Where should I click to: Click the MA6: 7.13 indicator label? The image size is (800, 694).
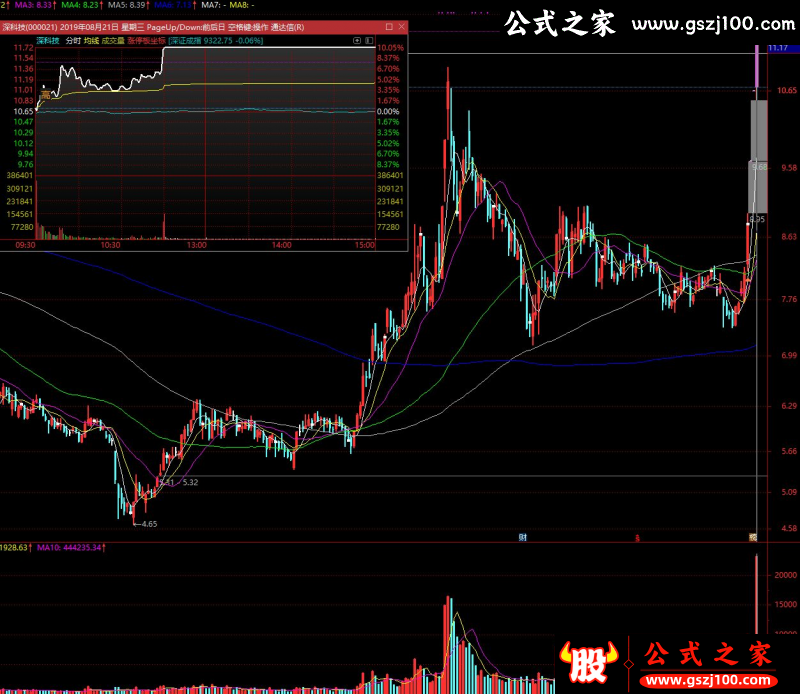coord(175,5)
